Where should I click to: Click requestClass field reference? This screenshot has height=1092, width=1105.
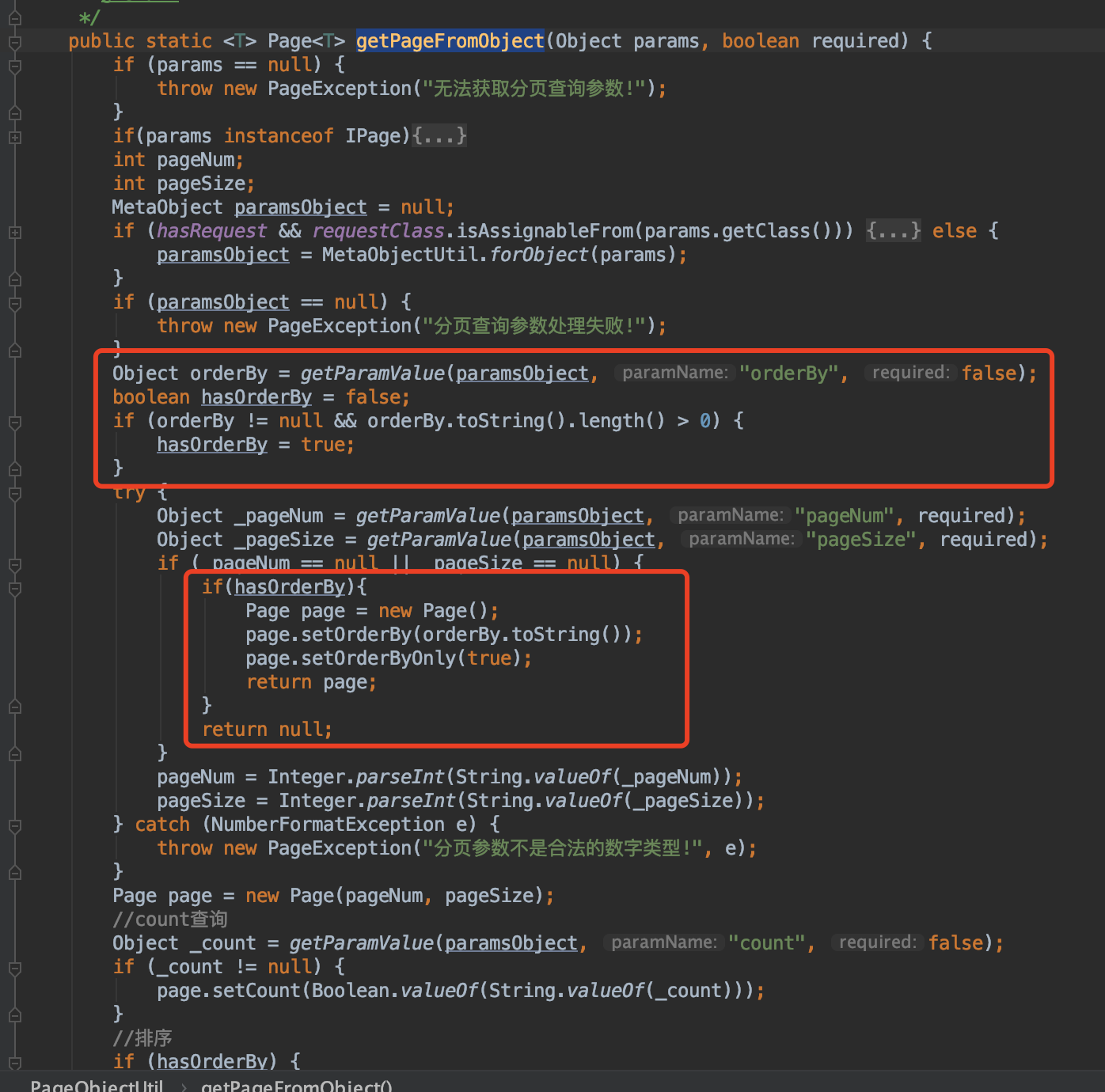(x=378, y=231)
